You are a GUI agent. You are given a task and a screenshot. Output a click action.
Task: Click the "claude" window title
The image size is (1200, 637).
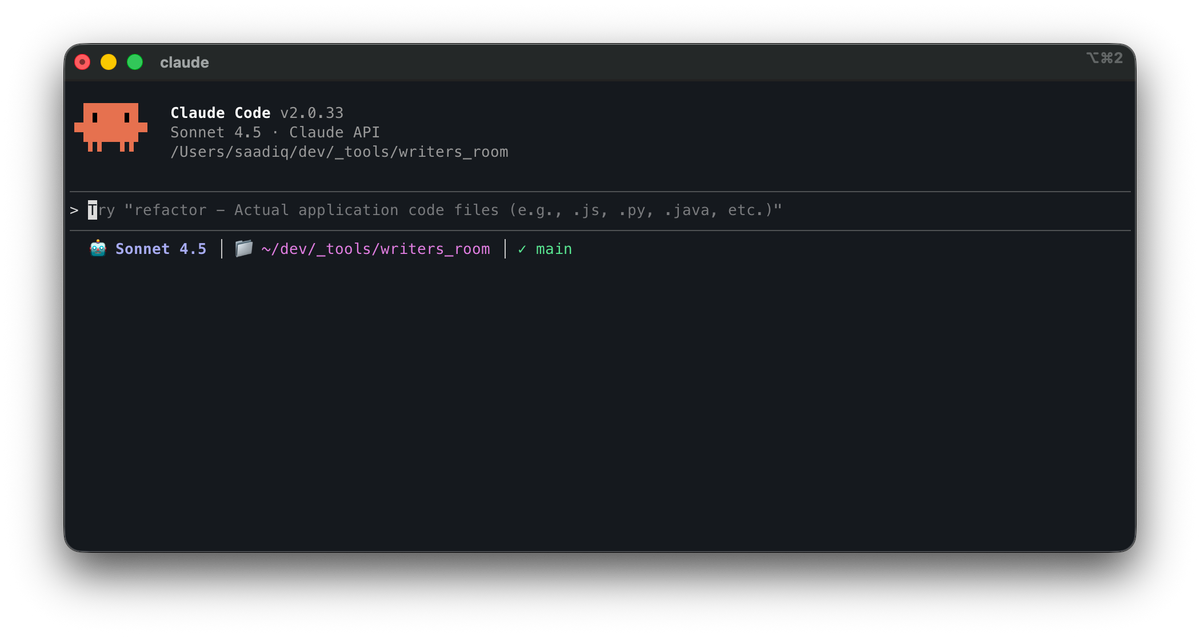coord(184,62)
